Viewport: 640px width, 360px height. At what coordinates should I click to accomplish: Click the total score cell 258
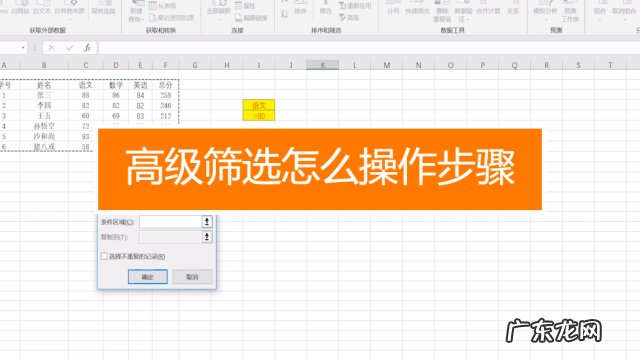pyautogui.click(x=165, y=95)
